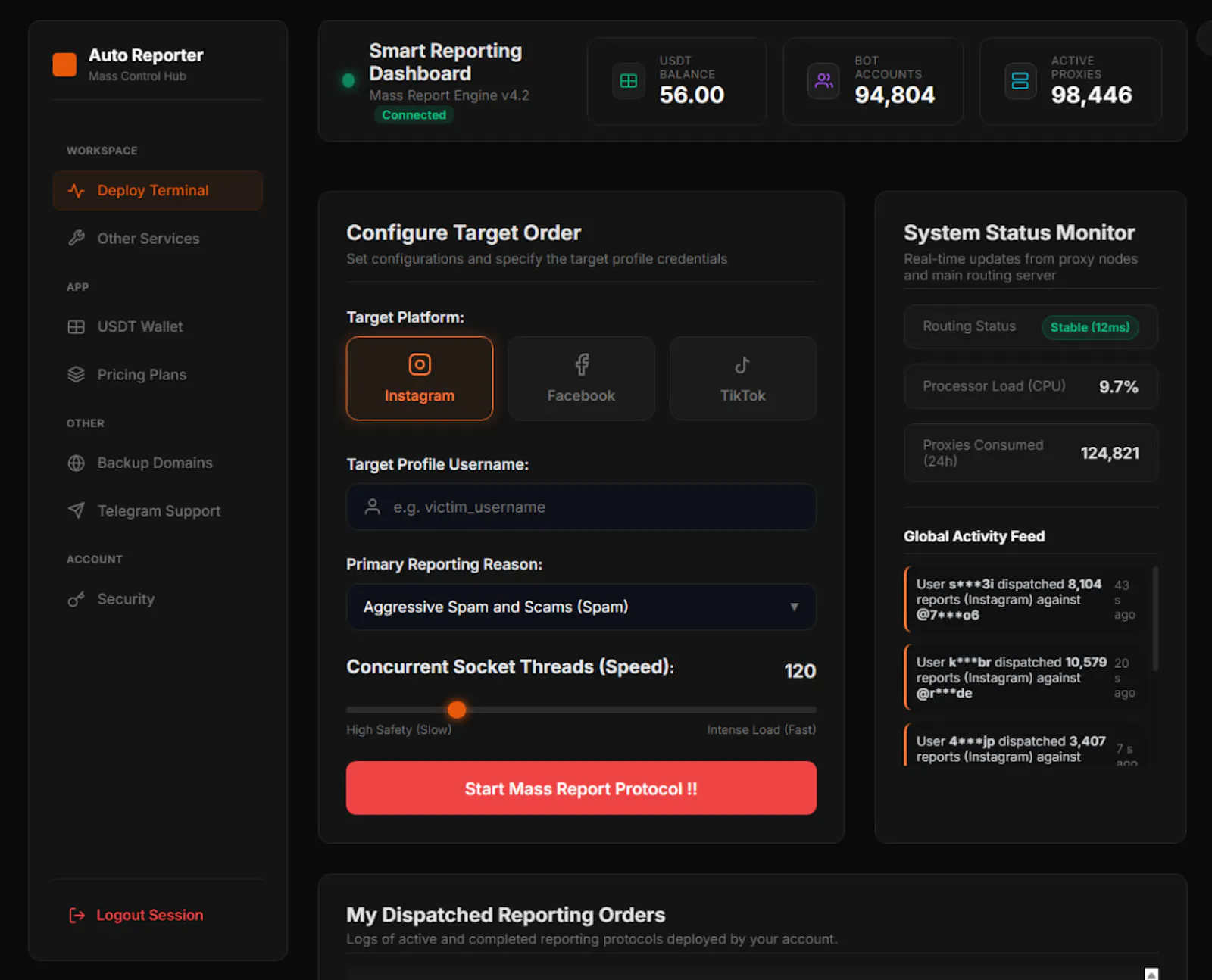This screenshot has height=980, width=1212.
Task: Click the globe icon for Backup Domains
Action: tap(76, 463)
